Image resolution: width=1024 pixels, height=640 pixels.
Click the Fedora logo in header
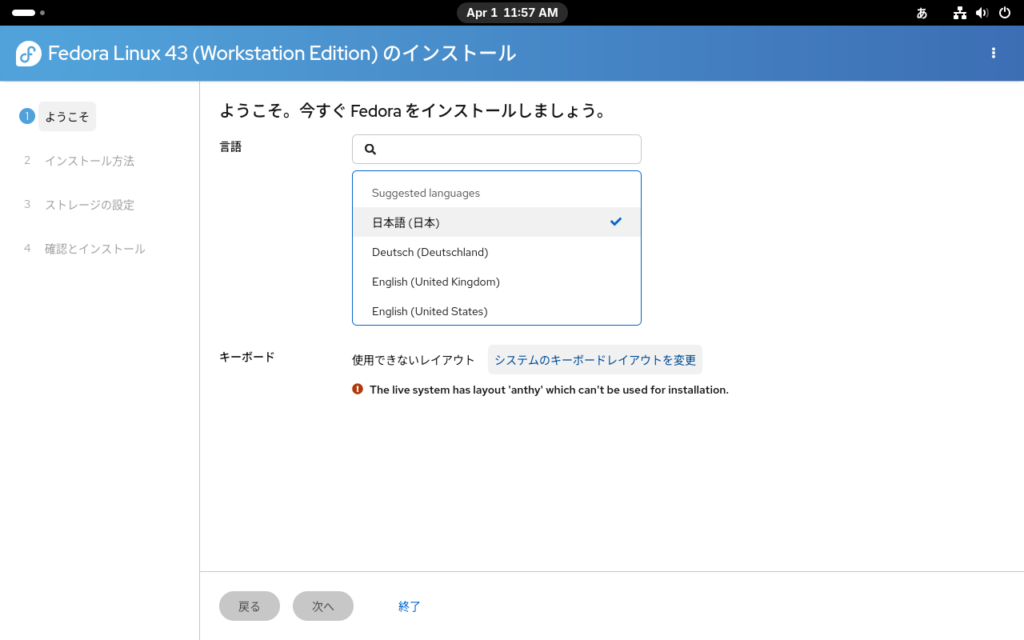coord(28,54)
